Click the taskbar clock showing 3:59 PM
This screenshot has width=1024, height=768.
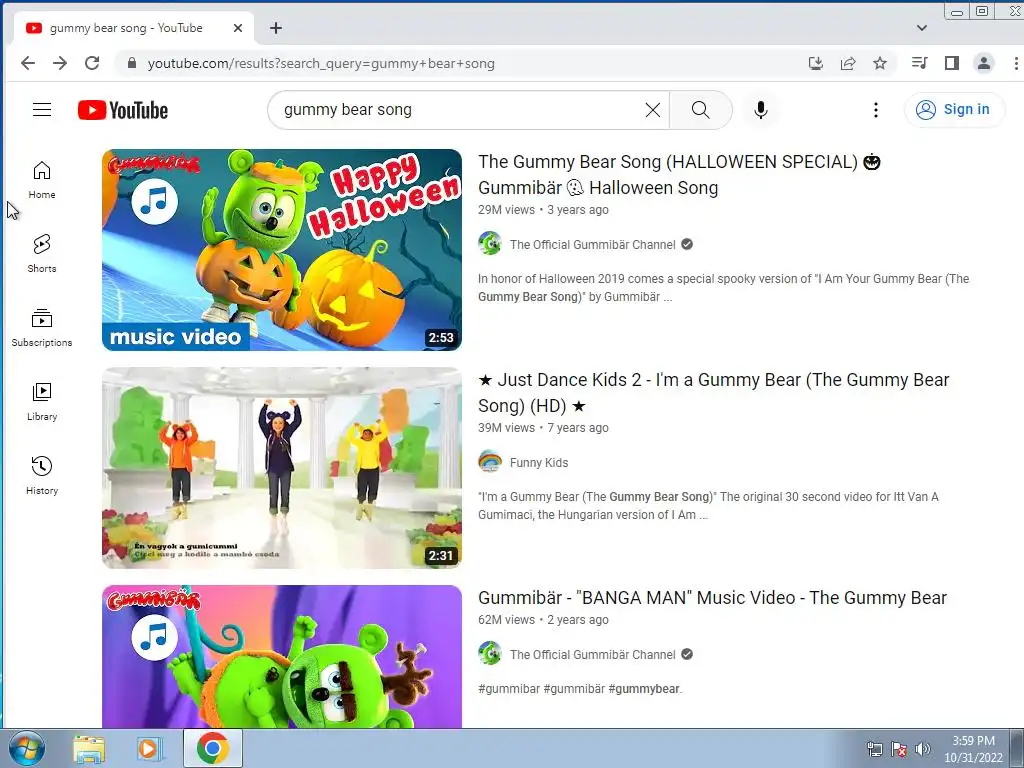pyautogui.click(x=973, y=749)
